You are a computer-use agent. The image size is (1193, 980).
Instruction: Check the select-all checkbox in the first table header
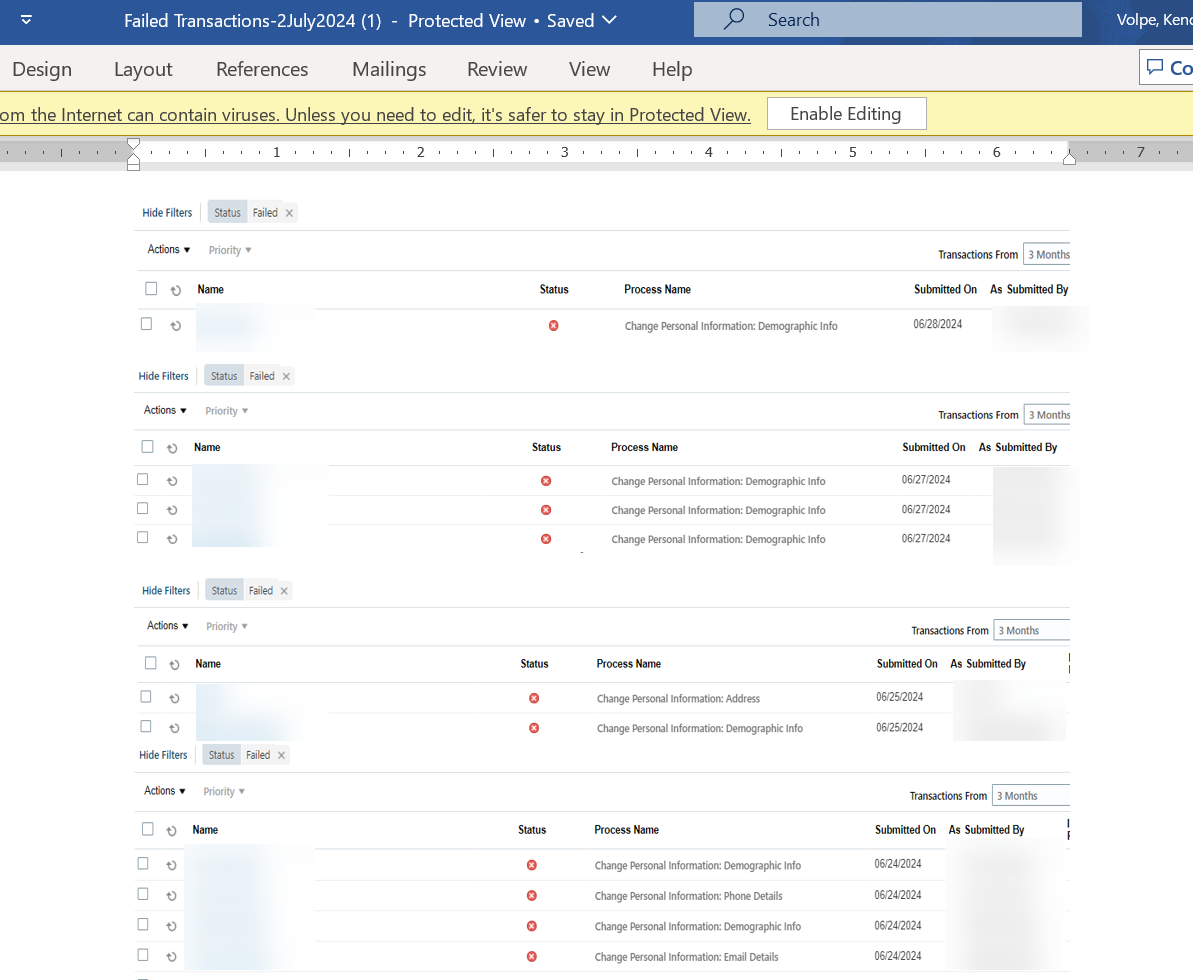tap(151, 287)
